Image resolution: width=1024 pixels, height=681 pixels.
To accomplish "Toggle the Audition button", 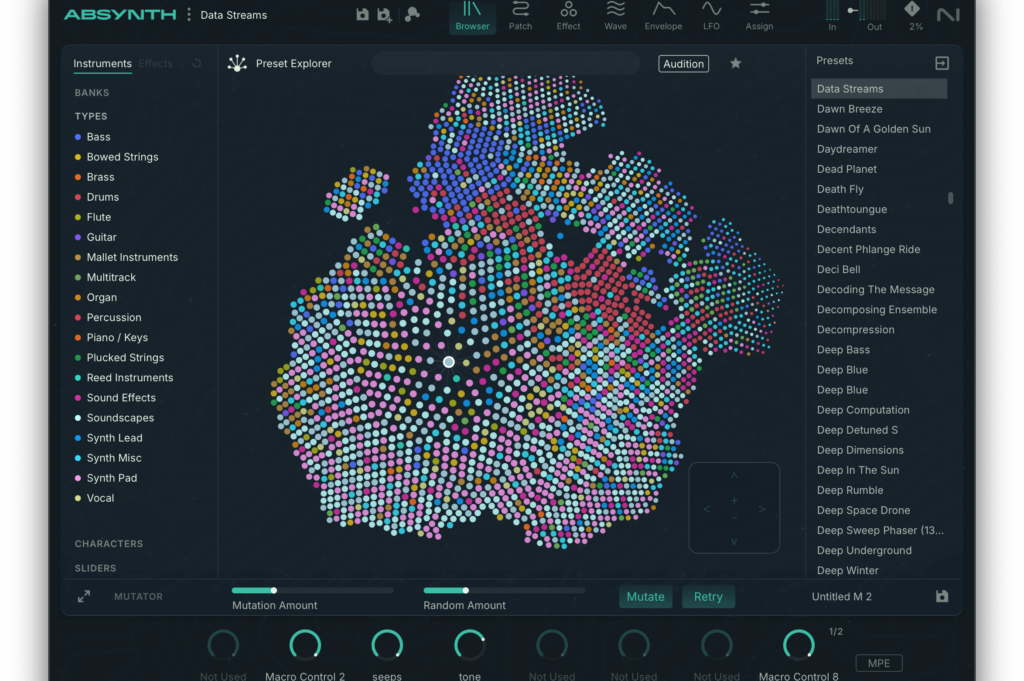I will (x=683, y=64).
